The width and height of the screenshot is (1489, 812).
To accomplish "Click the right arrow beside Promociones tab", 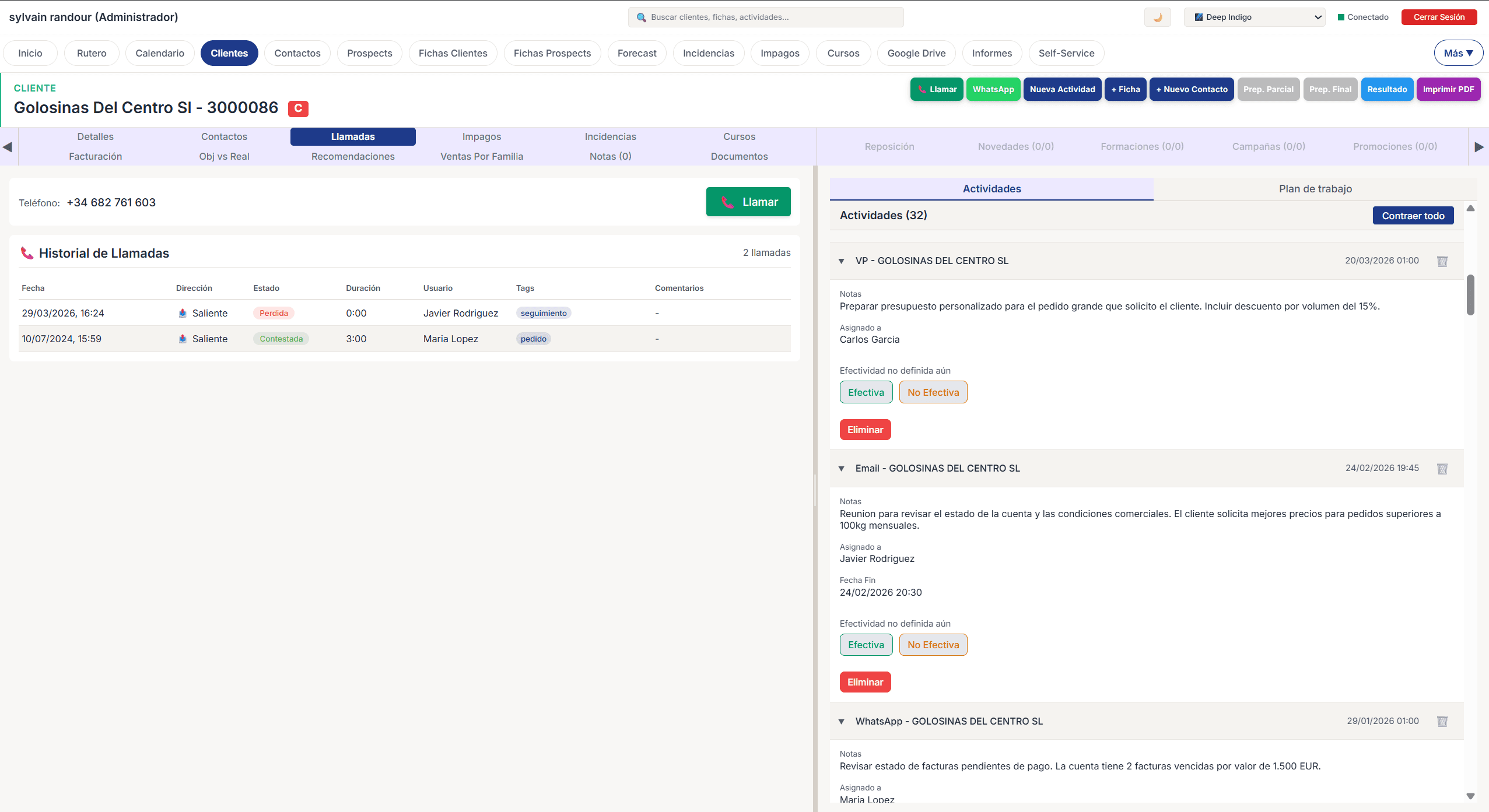I will tap(1480, 147).
